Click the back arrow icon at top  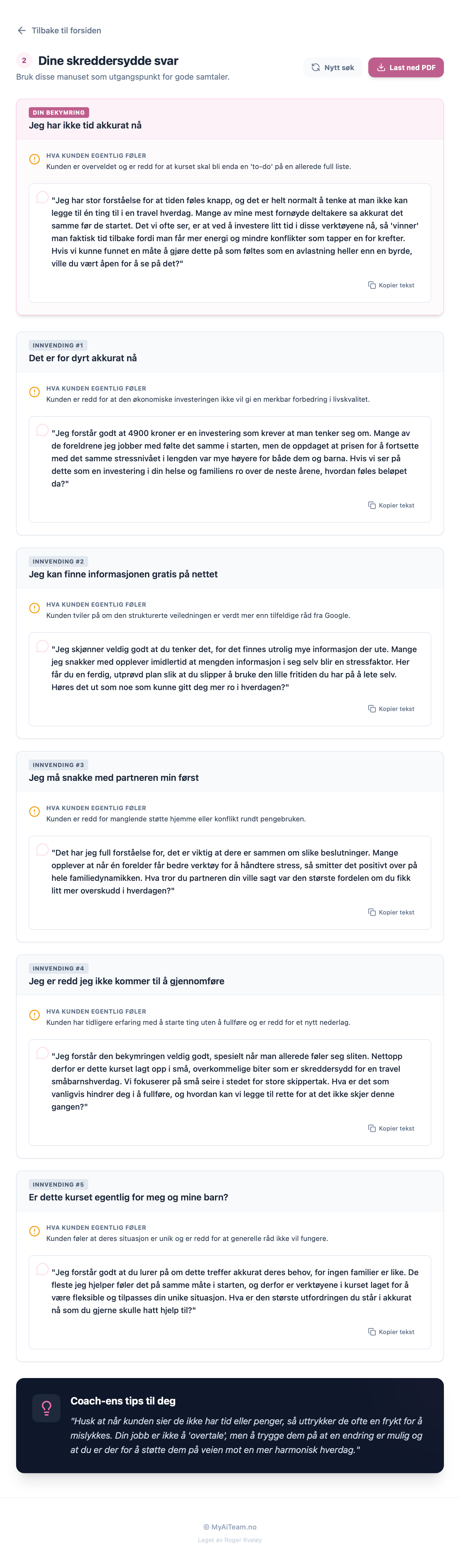pyautogui.click(x=22, y=30)
